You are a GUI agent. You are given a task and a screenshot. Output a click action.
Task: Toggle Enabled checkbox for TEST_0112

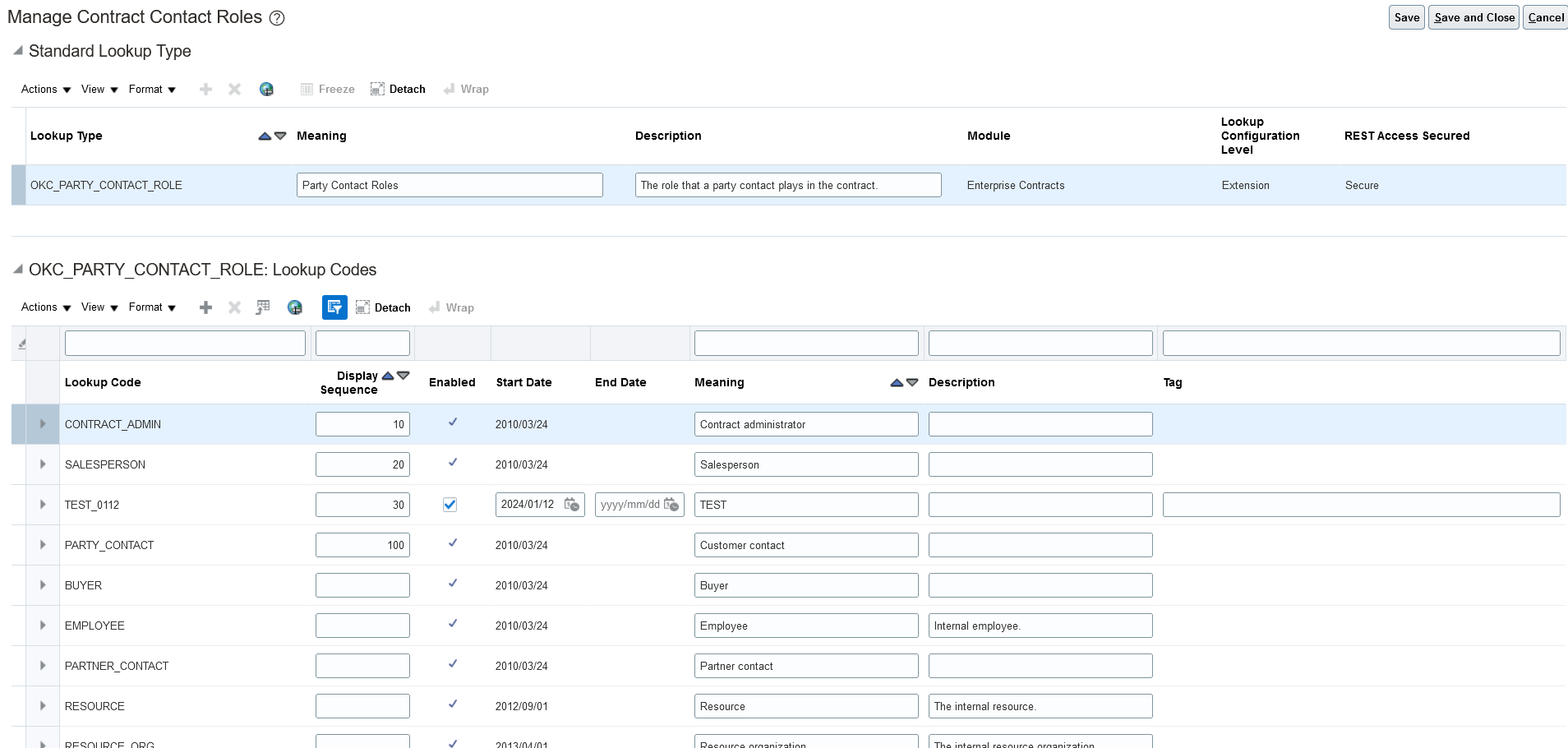450,505
